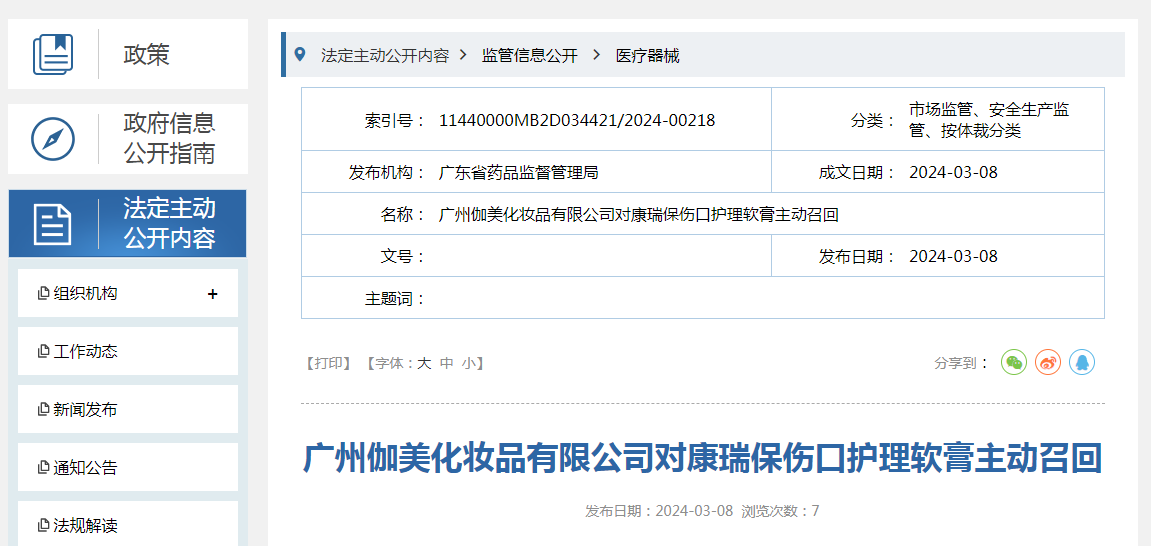Go to 法定主动公开内容 in breadcrumb
This screenshot has width=1151, height=546.
pyautogui.click(x=385, y=56)
